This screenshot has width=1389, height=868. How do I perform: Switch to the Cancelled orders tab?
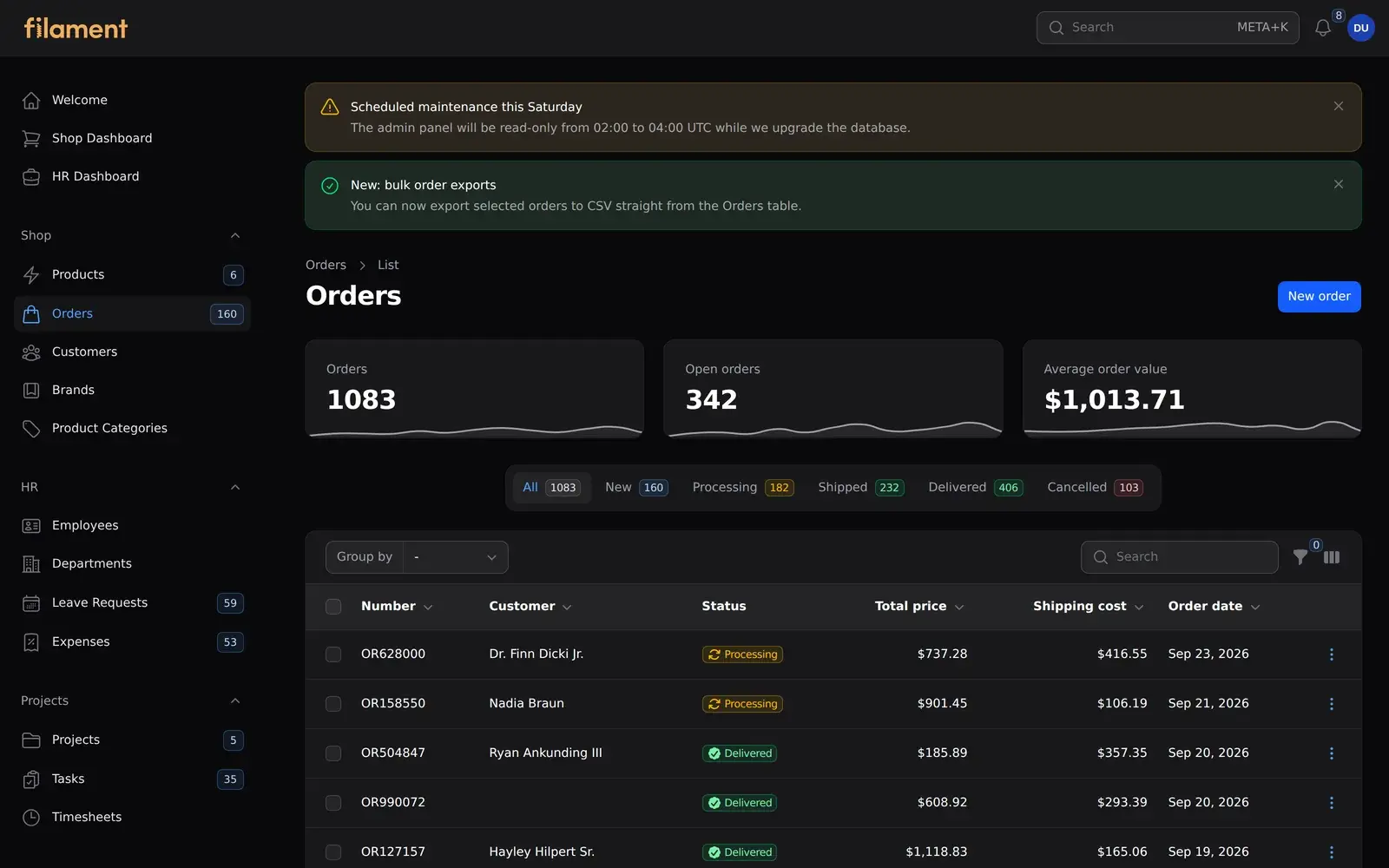(x=1095, y=487)
